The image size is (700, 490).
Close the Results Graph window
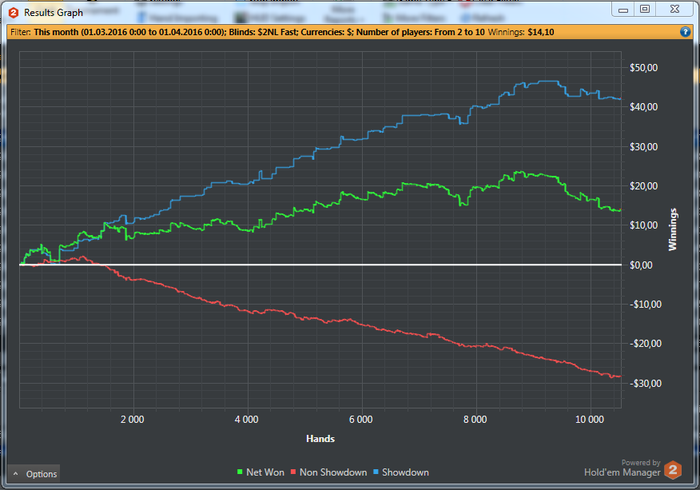click(x=675, y=9)
